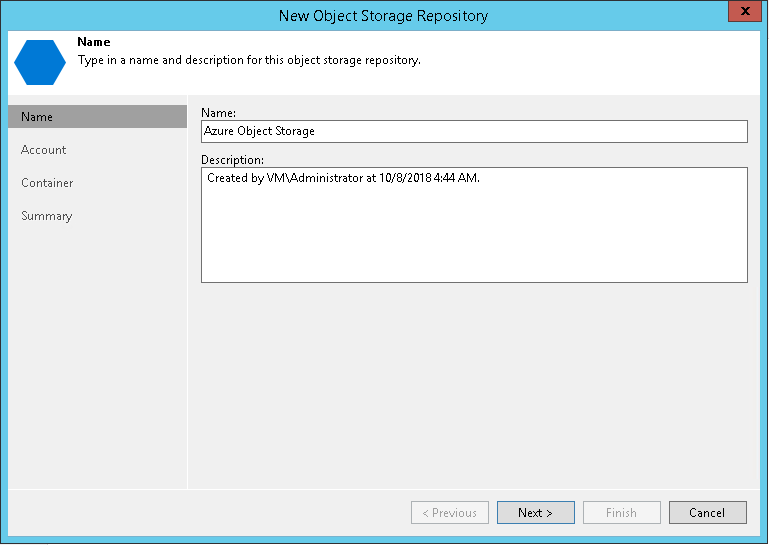
Task: Click the bold Name heading in header
Action: 94,43
